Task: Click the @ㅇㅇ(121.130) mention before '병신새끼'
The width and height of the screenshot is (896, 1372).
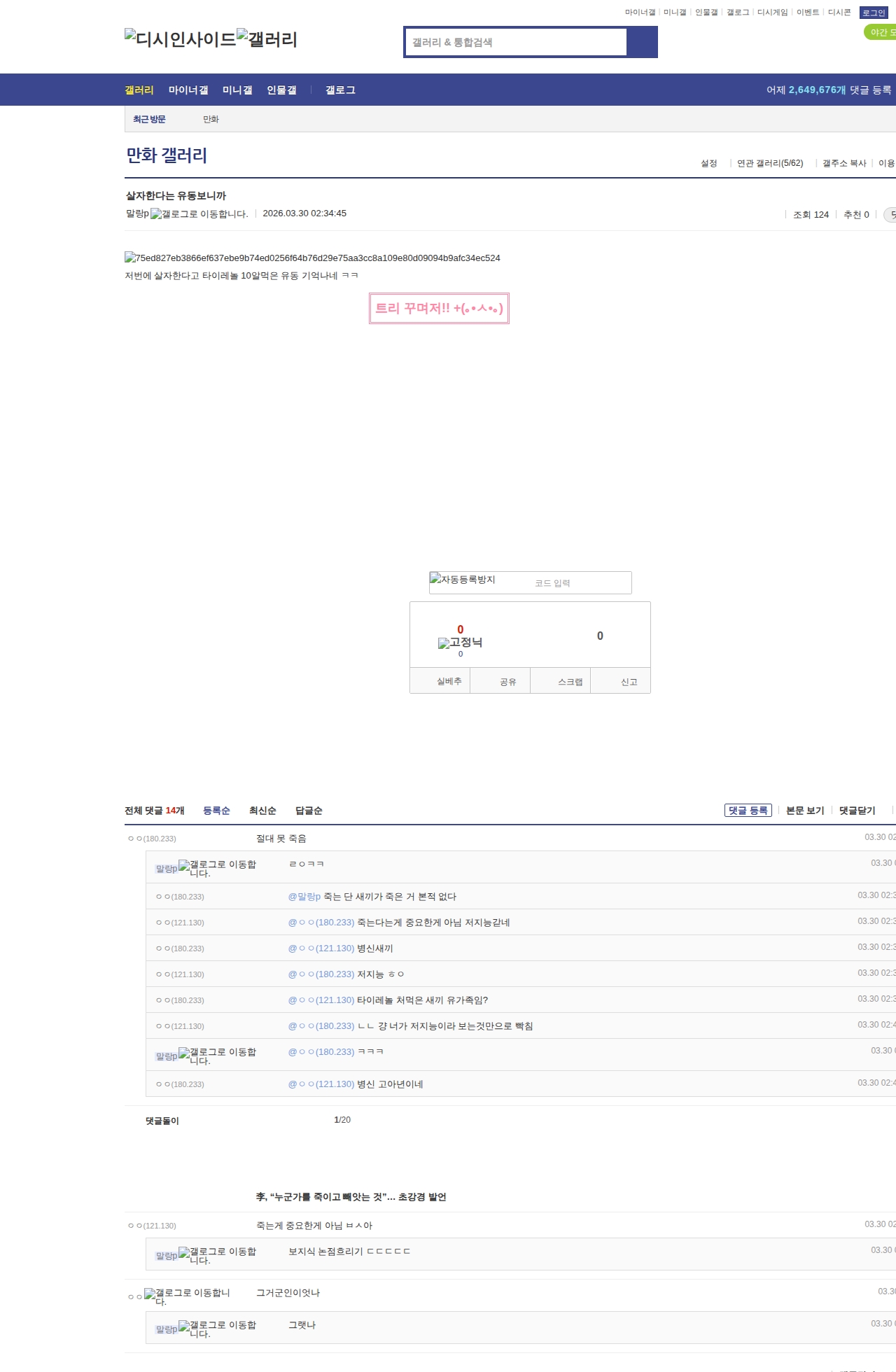Action: (x=321, y=948)
